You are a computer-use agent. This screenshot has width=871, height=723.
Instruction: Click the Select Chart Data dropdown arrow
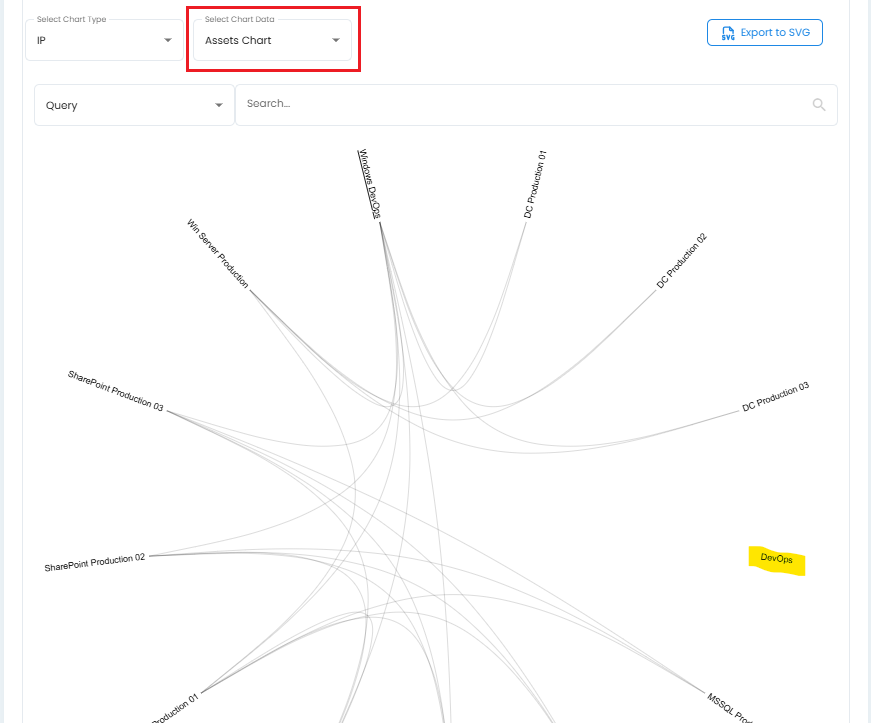(x=336, y=41)
